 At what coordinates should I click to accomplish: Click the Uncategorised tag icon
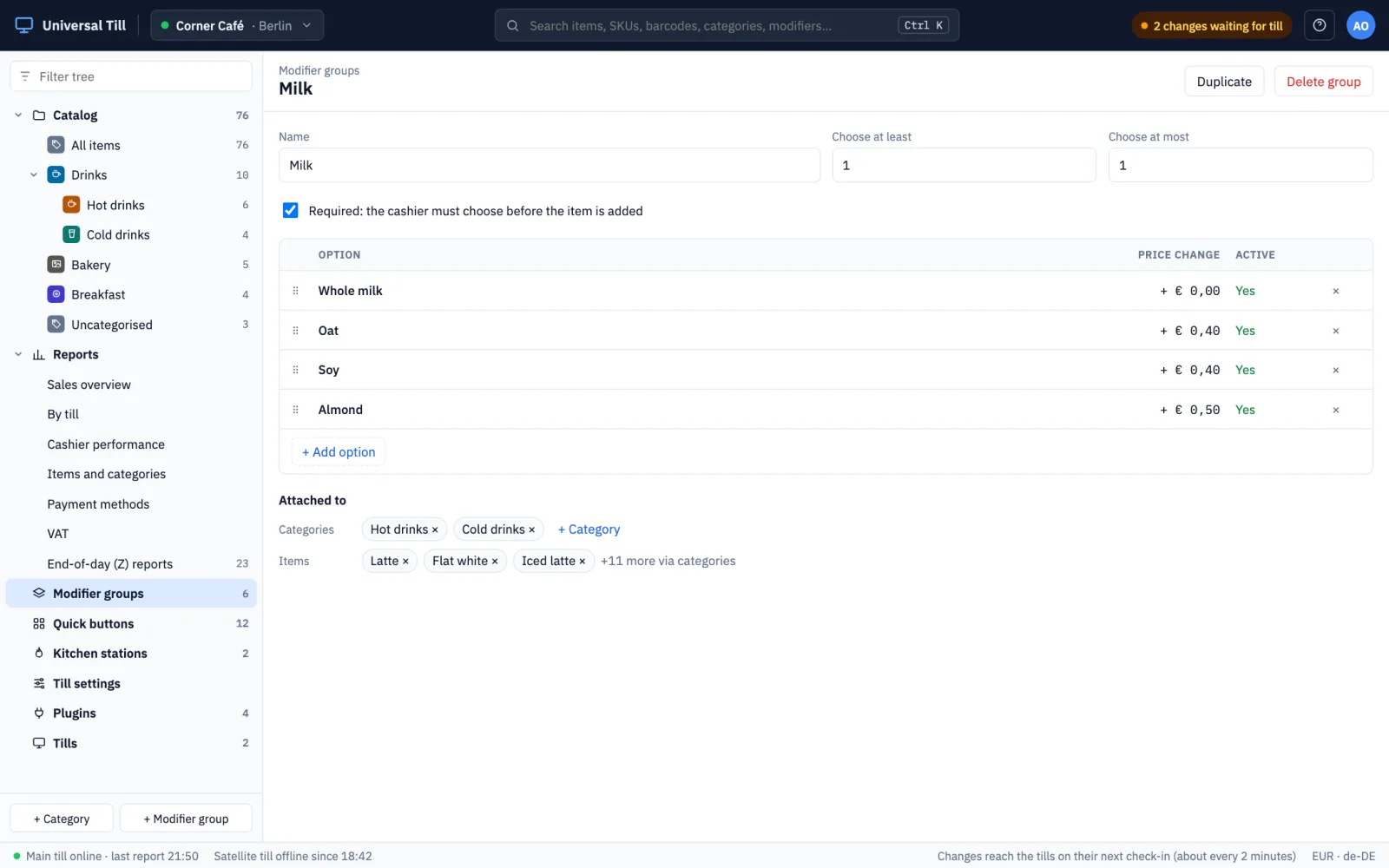56,325
